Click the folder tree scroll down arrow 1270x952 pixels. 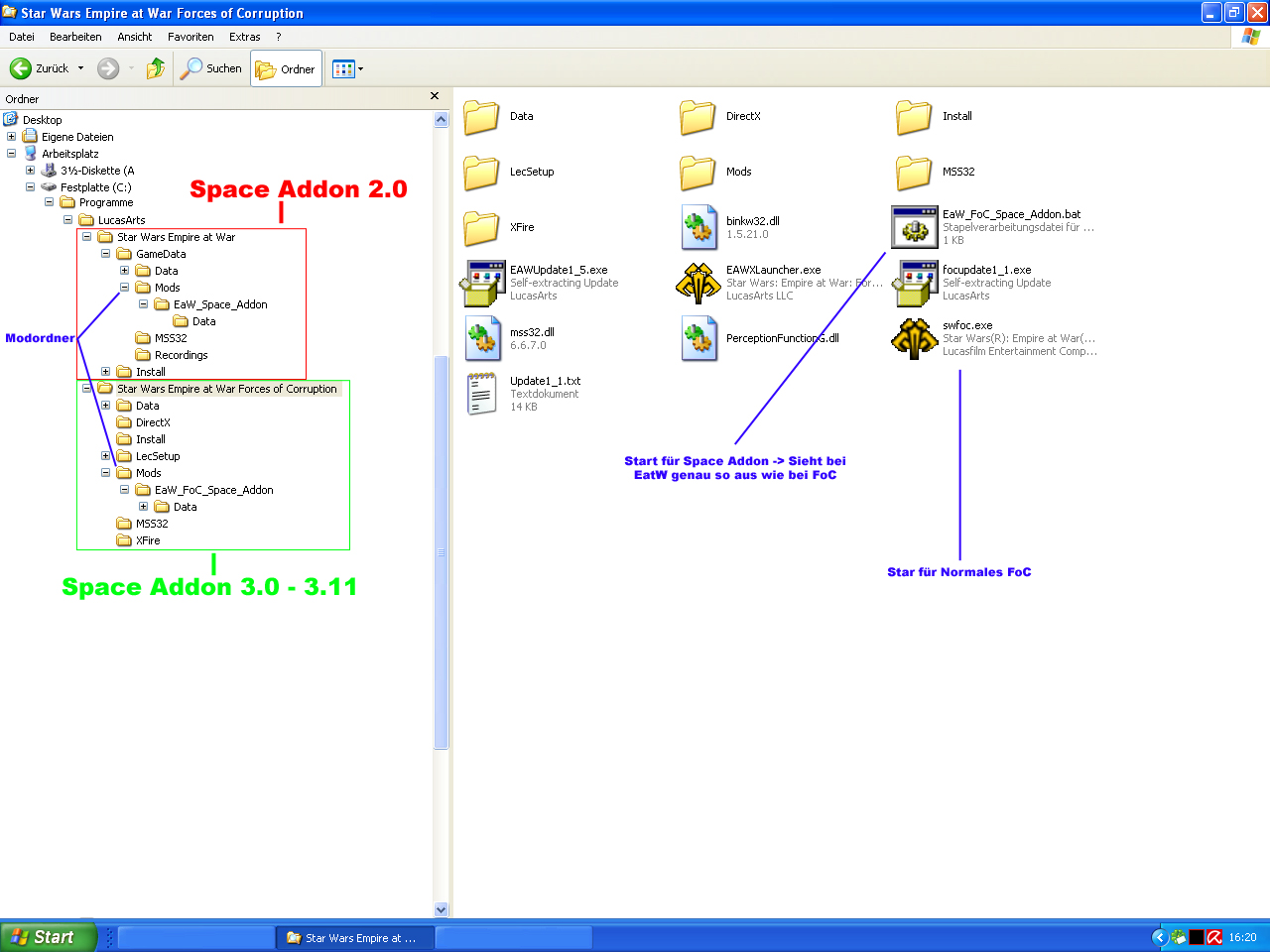[442, 909]
